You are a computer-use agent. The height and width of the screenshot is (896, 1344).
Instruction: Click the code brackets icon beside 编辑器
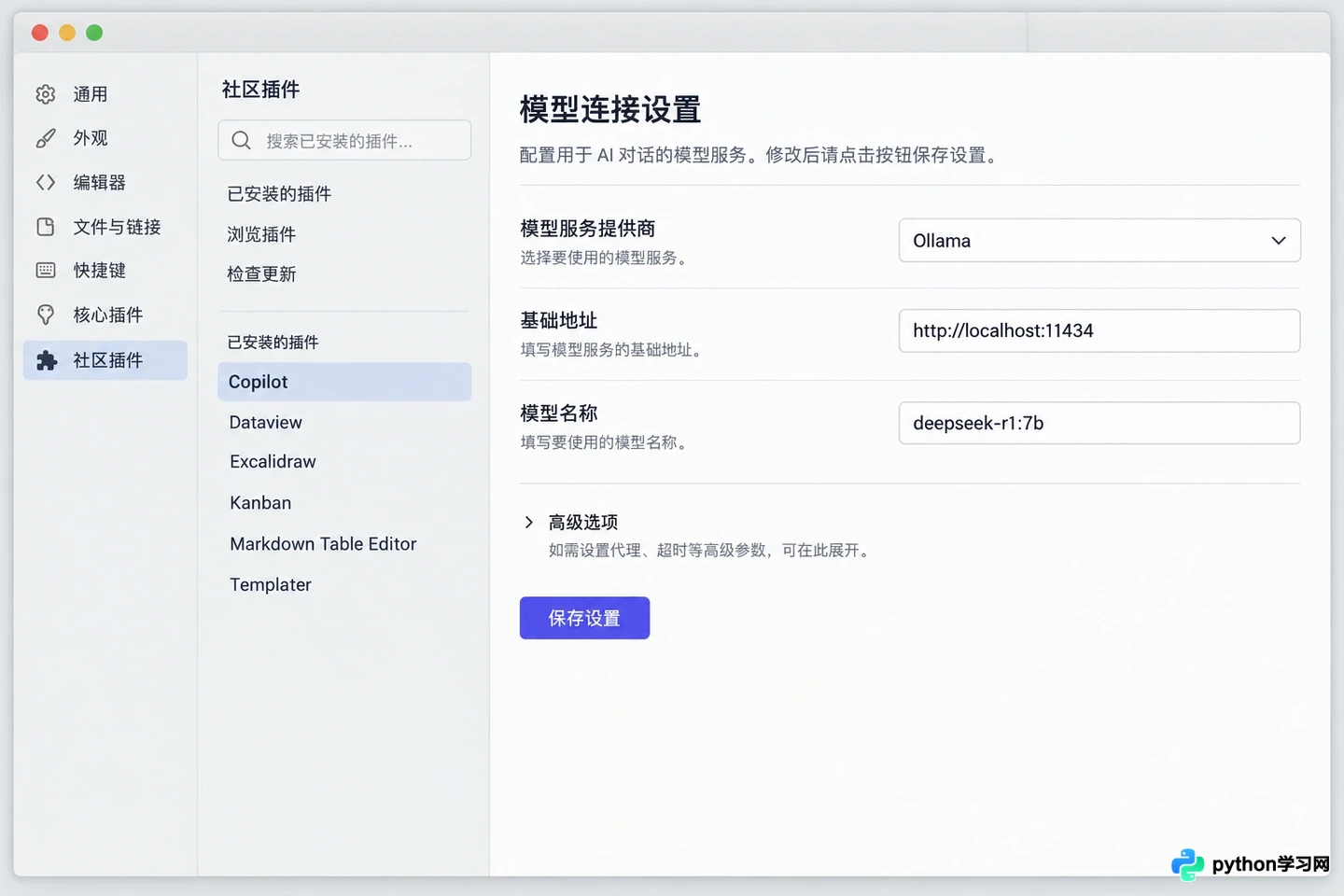click(46, 182)
